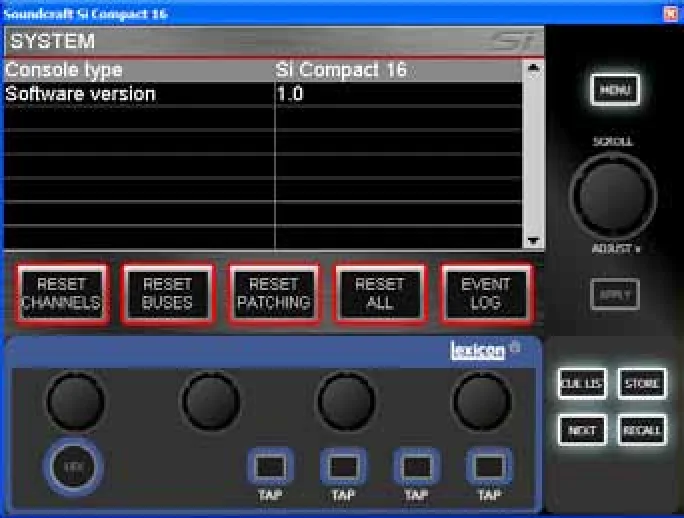
Task: Toggle the round FX button
Action: 73,467
